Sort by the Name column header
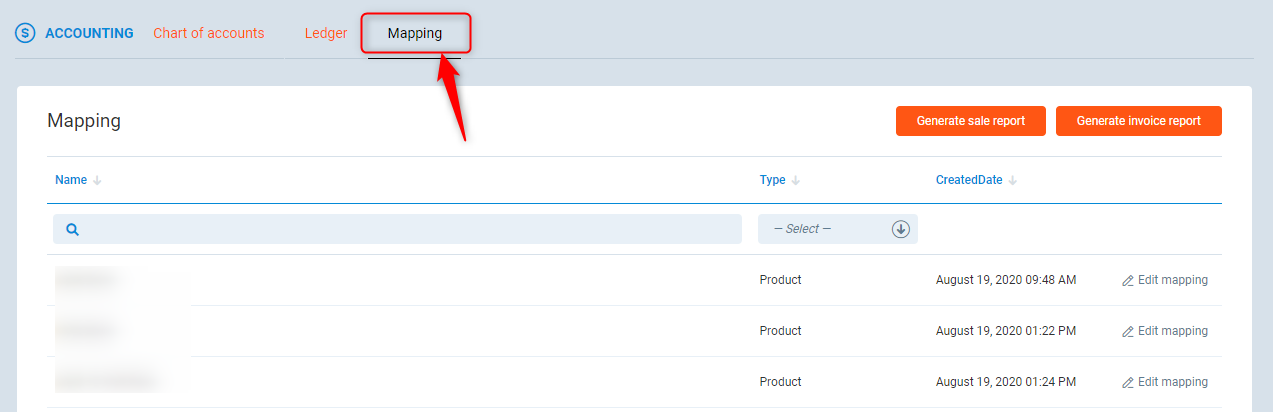This screenshot has width=1273, height=412. [71, 180]
